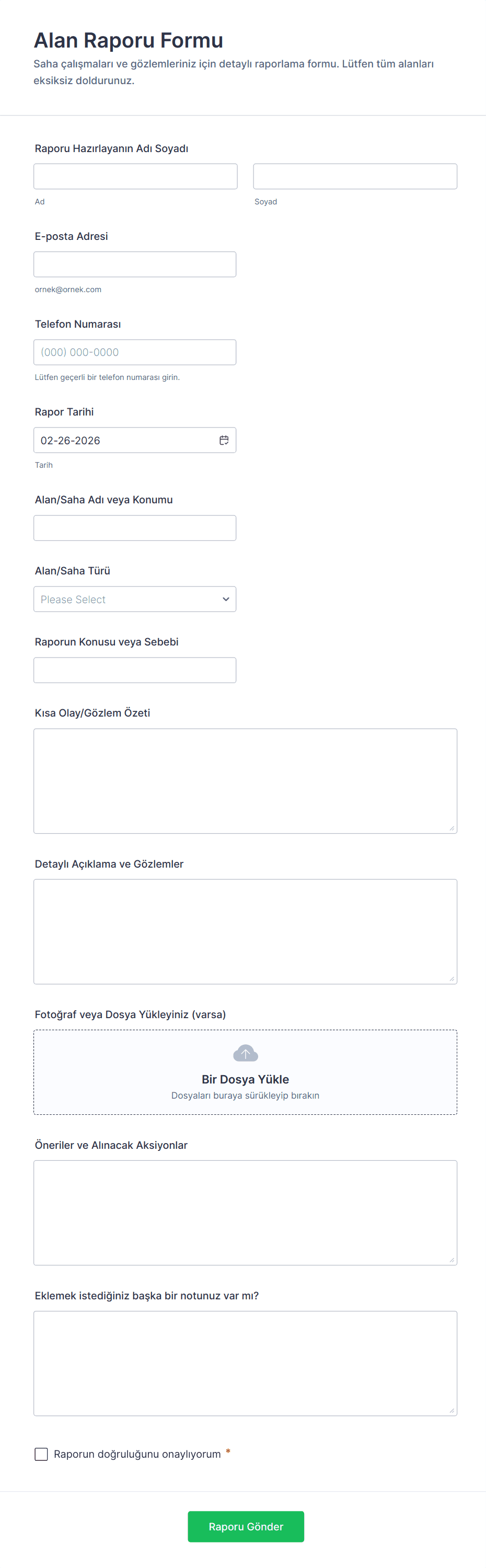Click the Telefon Numarası field
Image resolution: width=486 pixels, height=1568 pixels.
pos(134,352)
